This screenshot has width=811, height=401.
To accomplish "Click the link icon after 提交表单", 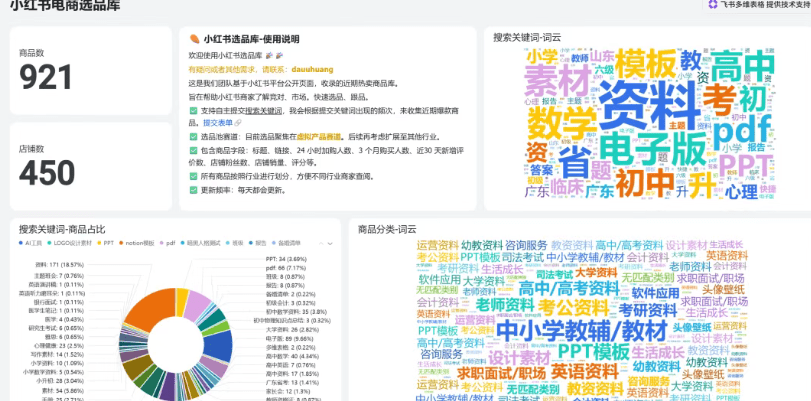I will pos(238,122).
